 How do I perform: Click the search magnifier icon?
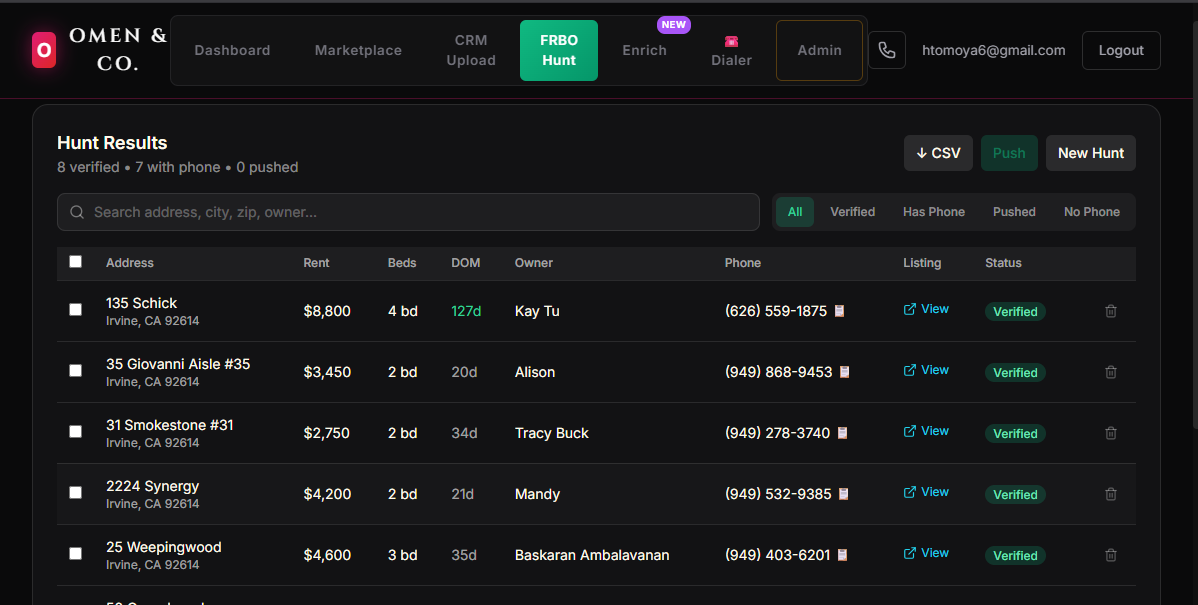pyautogui.click(x=77, y=212)
